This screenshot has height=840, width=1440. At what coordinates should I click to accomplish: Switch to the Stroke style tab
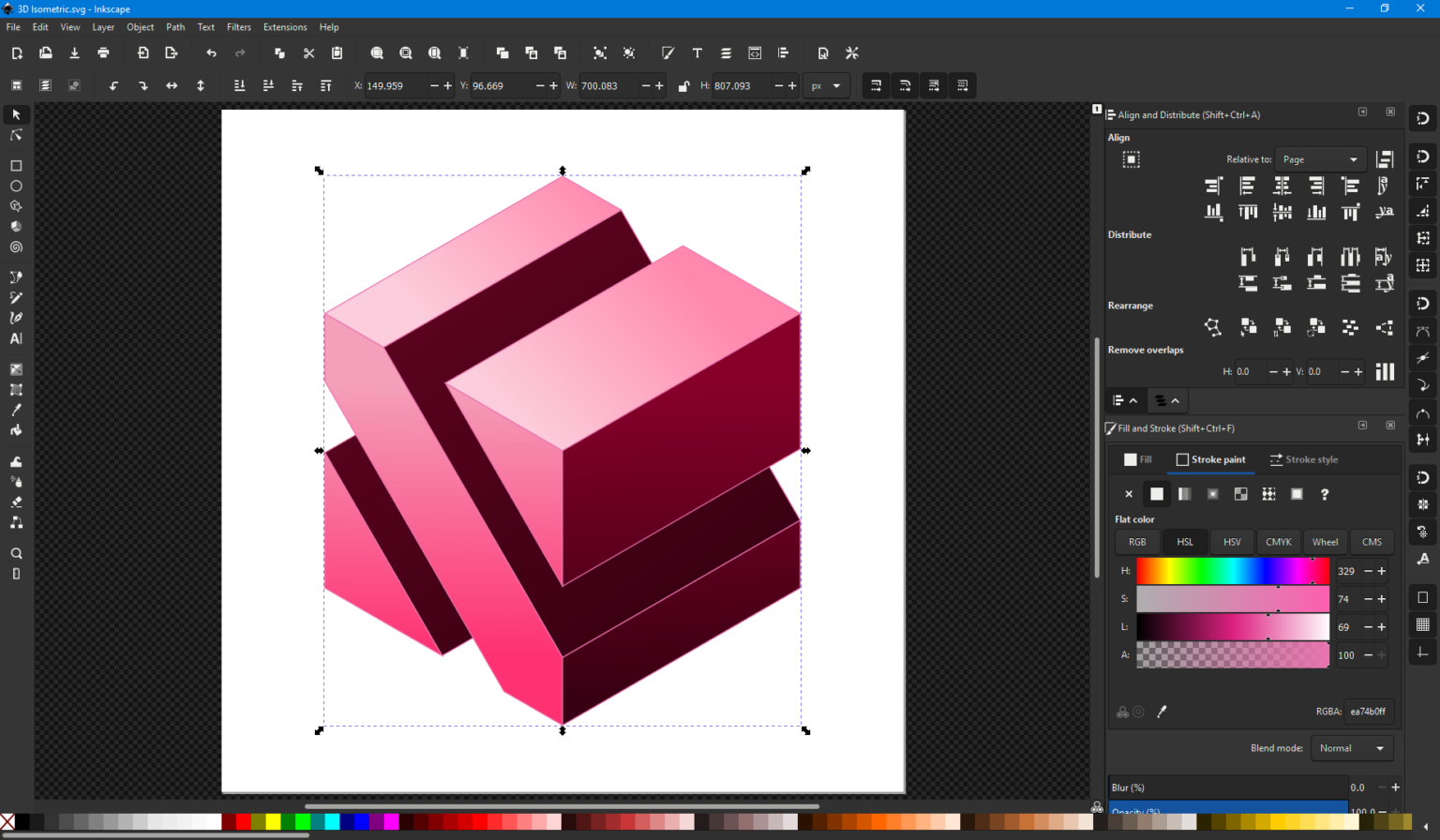coord(1304,459)
